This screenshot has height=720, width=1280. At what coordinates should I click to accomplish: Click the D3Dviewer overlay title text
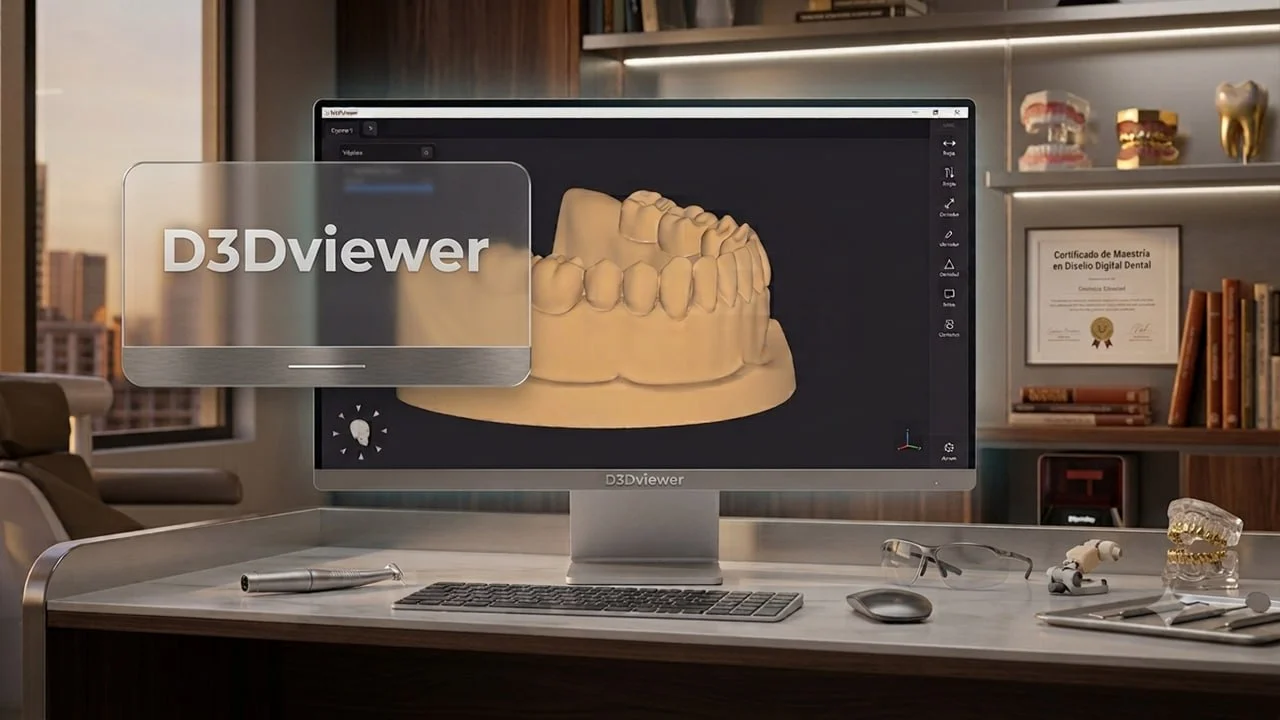[x=326, y=250]
